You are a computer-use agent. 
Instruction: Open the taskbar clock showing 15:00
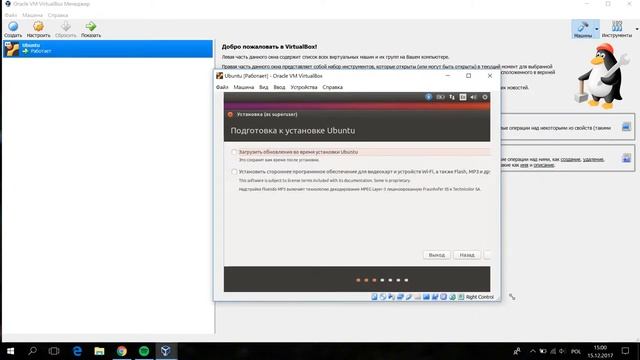(x=600, y=351)
